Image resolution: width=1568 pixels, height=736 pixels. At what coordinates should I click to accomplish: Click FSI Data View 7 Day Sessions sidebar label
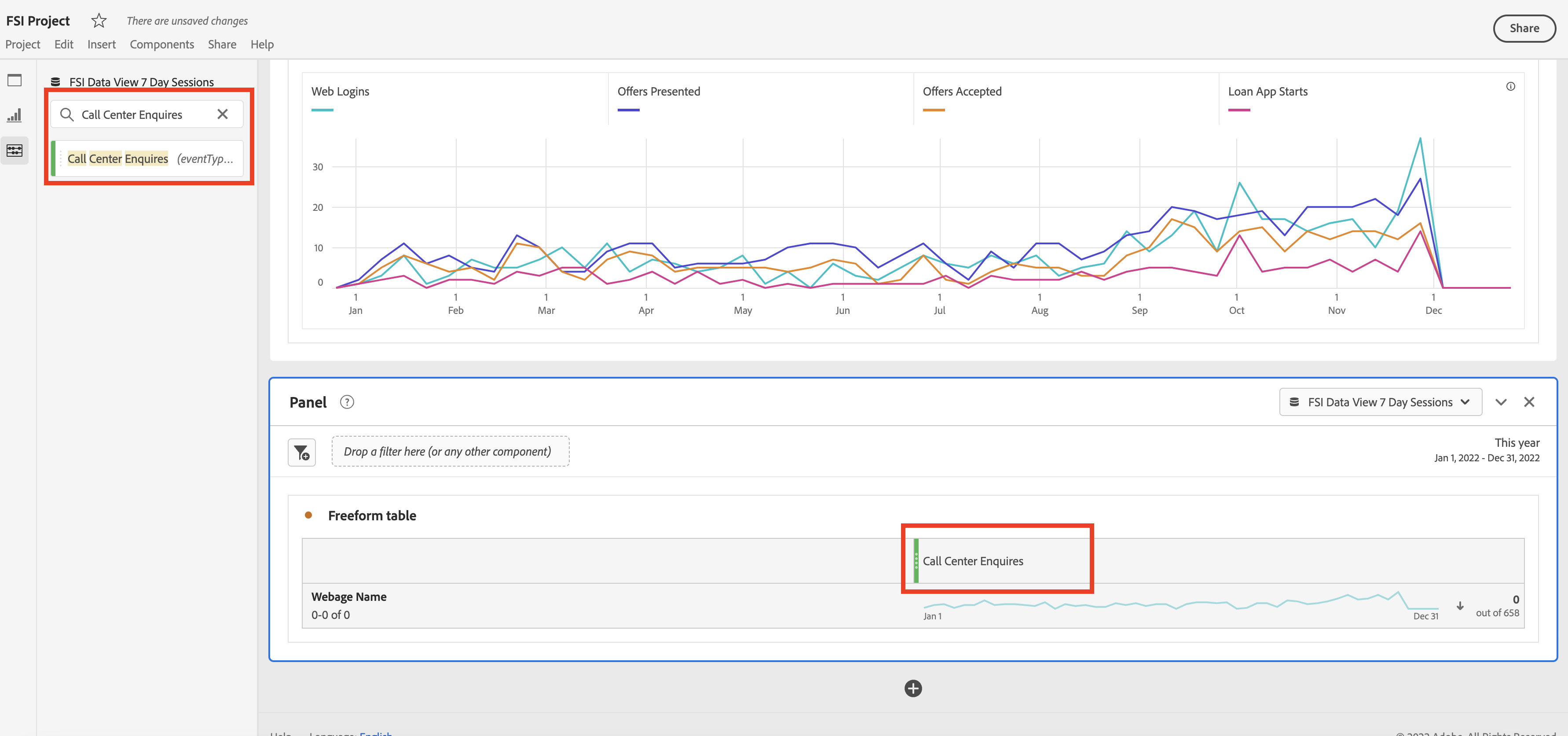point(141,81)
